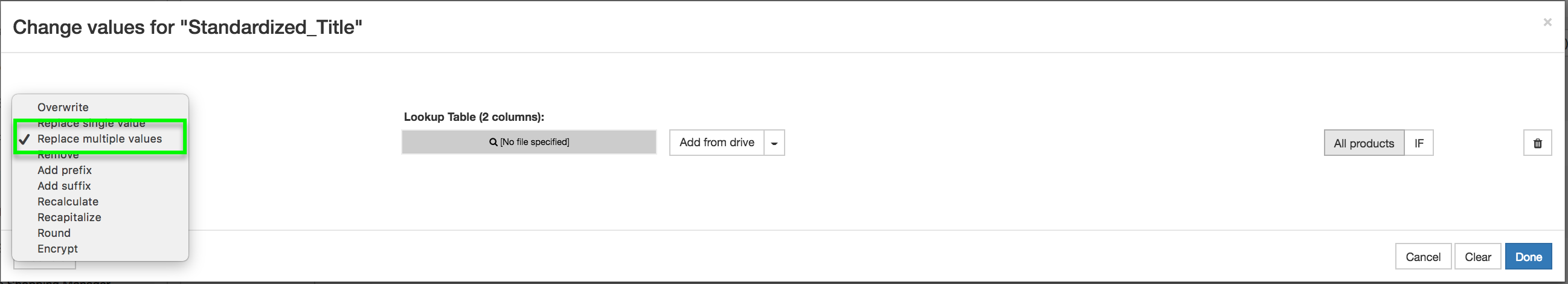
Task: Select the All products toggle
Action: 1363,143
